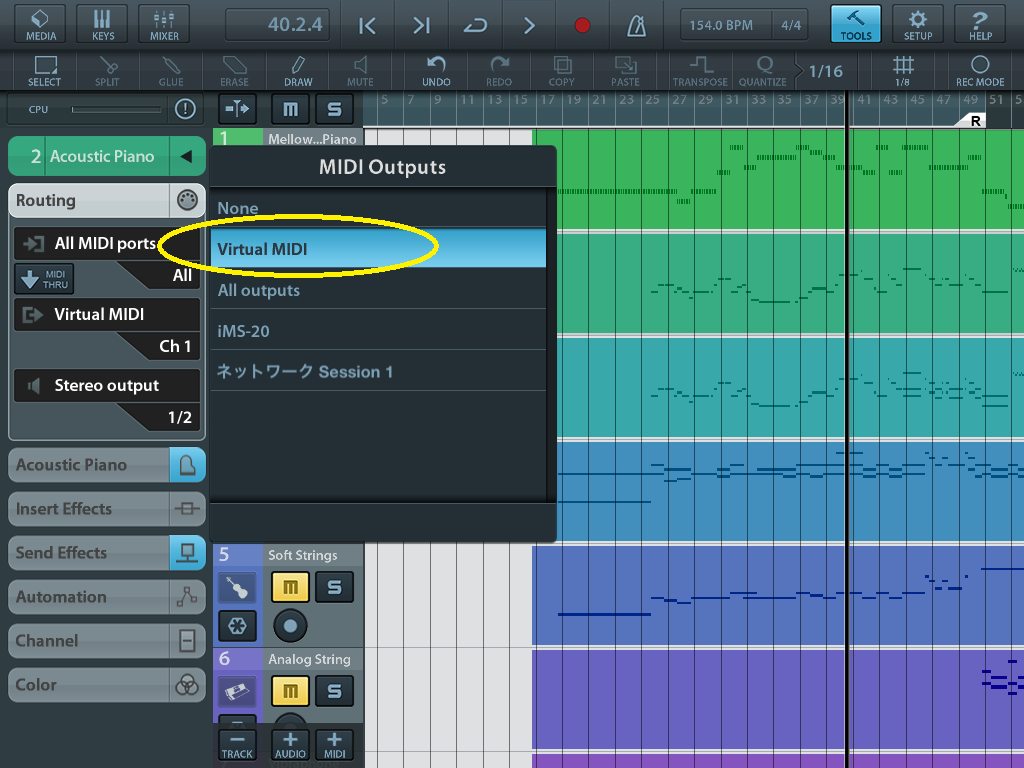
Task: Choose iMS-20 in MIDI Outputs list
Action: click(378, 330)
